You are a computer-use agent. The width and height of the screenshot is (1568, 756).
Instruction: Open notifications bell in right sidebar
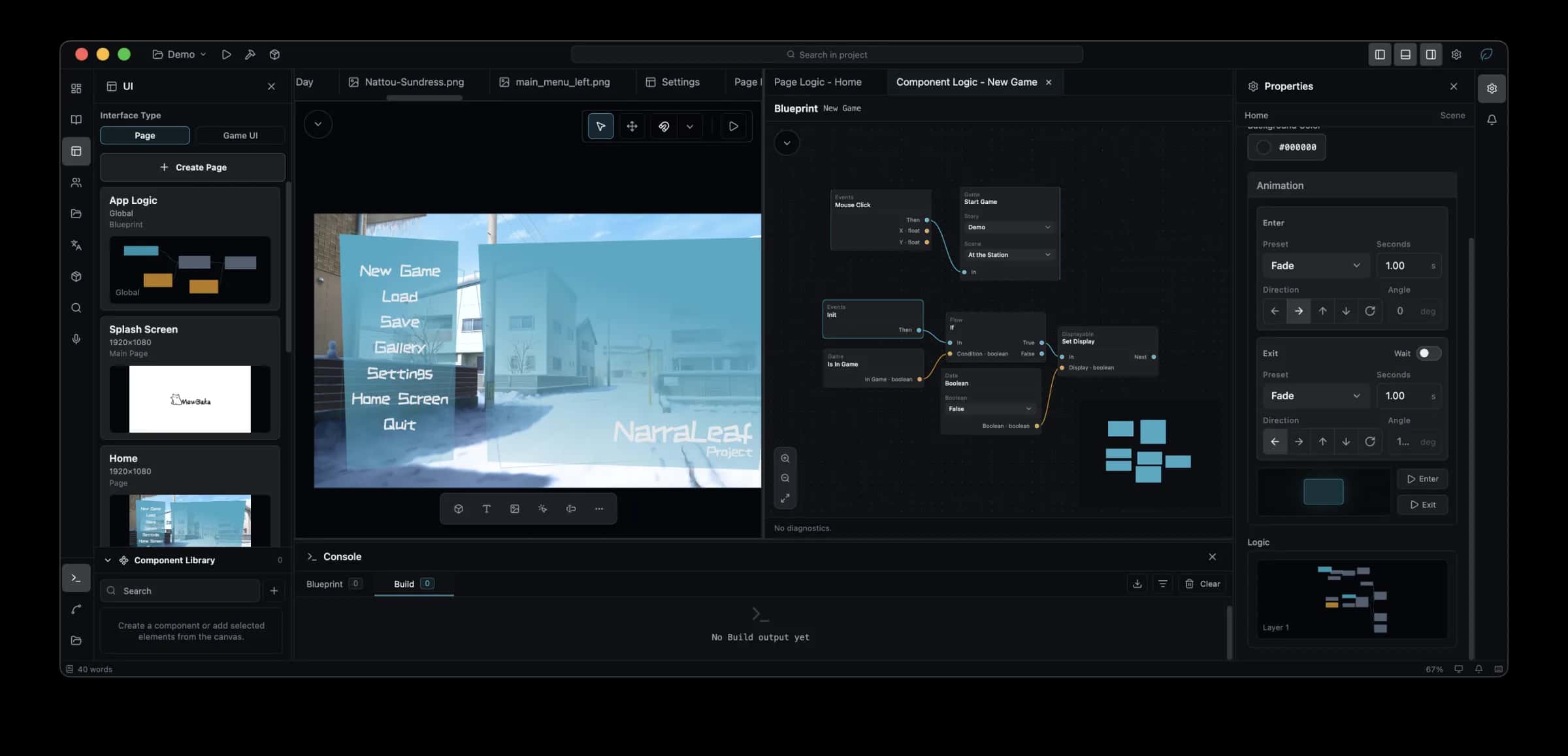click(1492, 120)
